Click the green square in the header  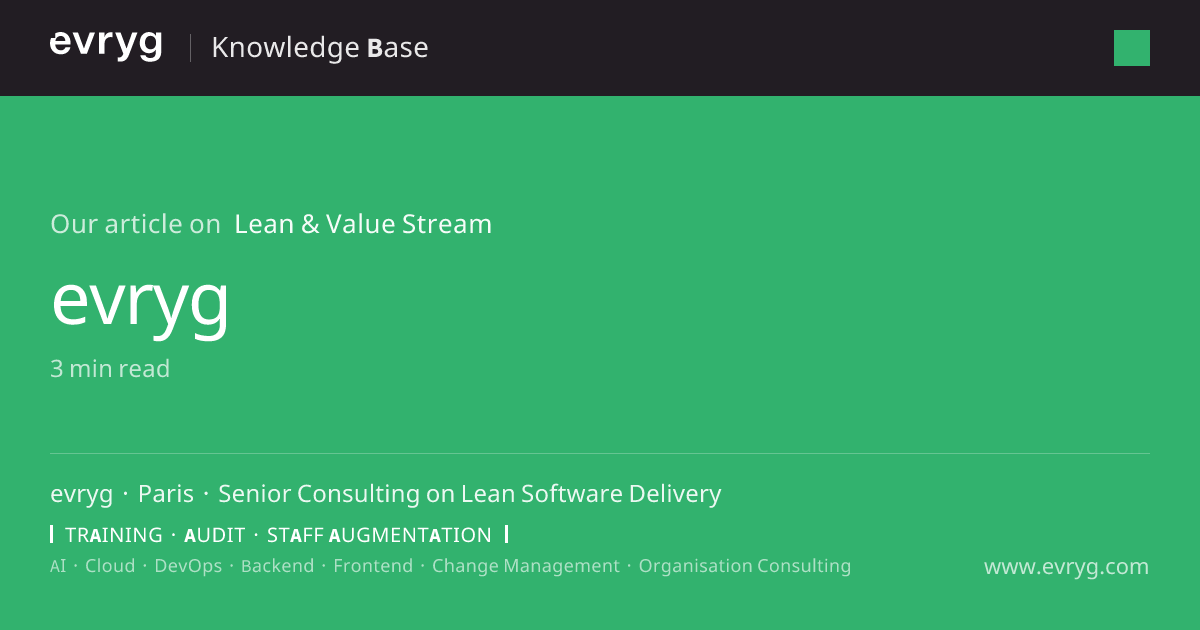tap(1132, 48)
